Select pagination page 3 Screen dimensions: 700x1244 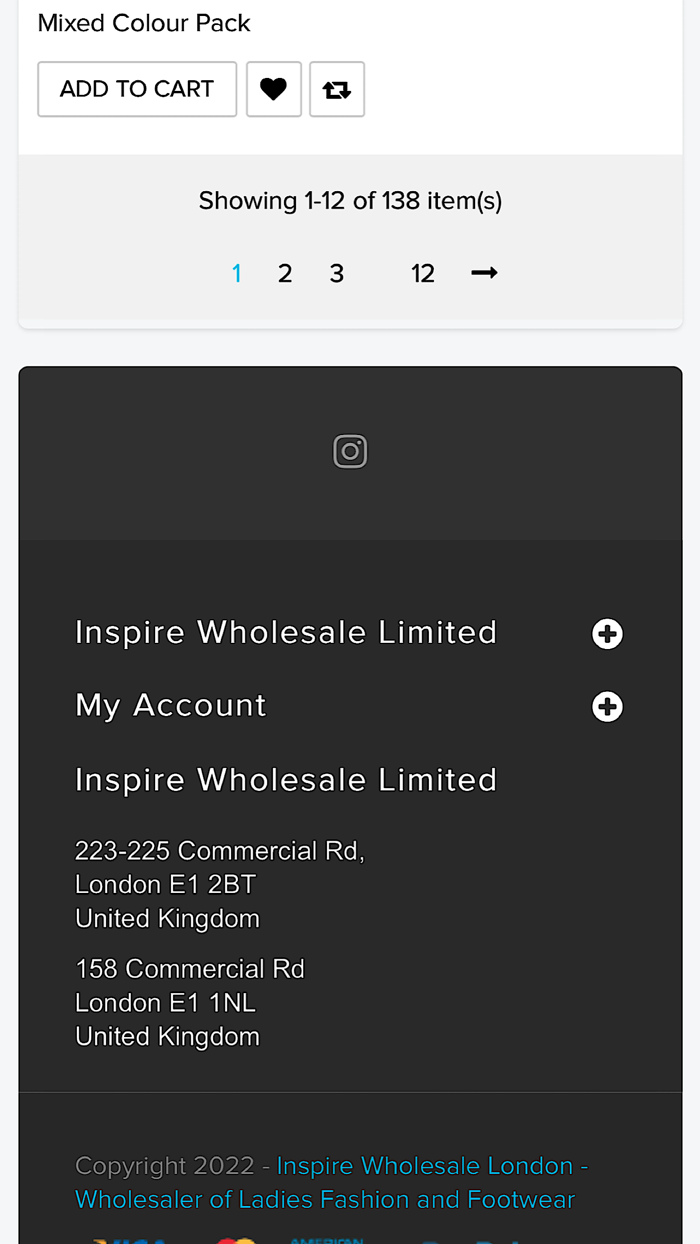(x=337, y=272)
